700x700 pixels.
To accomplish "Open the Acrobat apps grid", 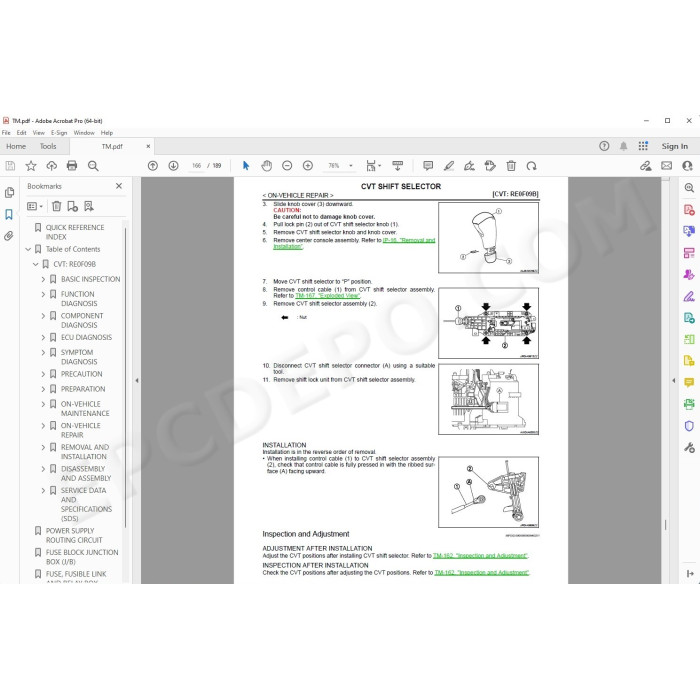I will (643, 146).
